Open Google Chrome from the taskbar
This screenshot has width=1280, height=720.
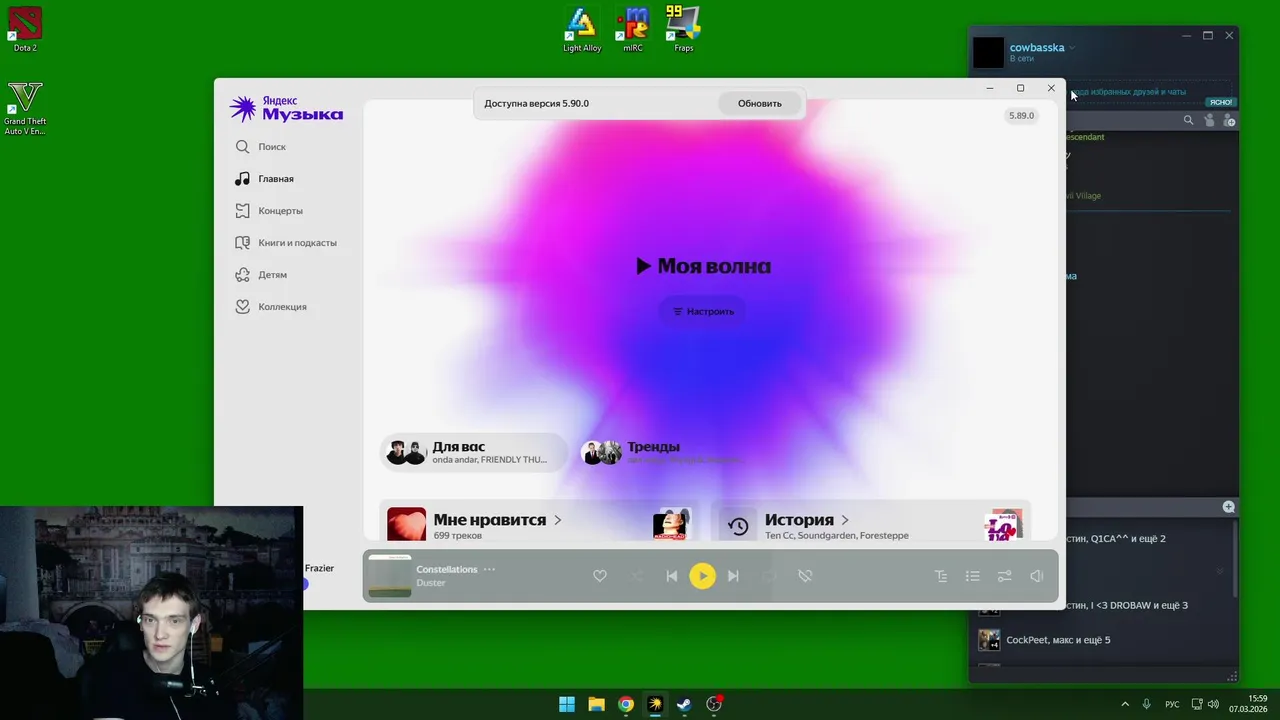coord(625,704)
